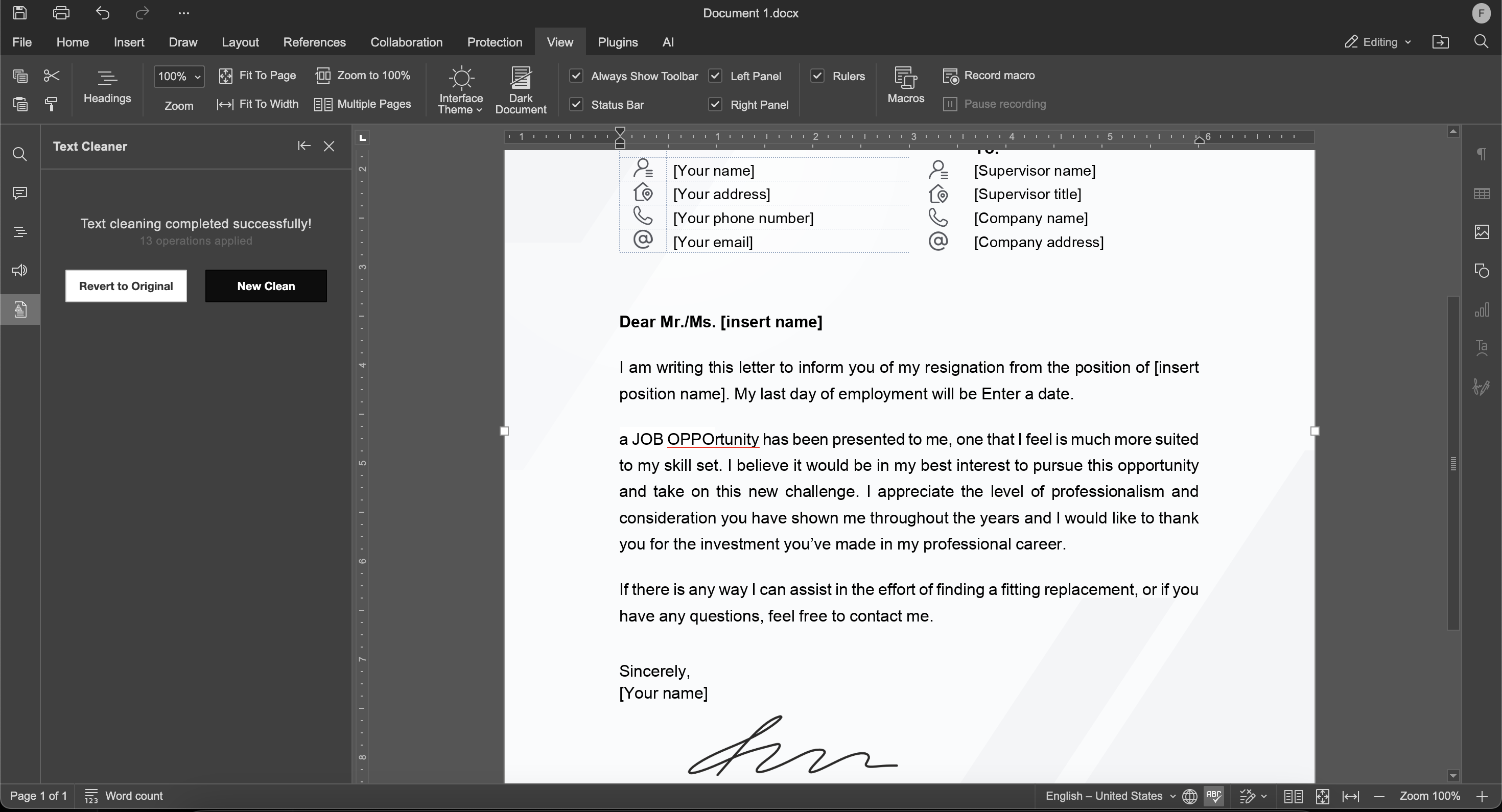Click the New Clean button
This screenshot has height=812, width=1502.
(265, 285)
